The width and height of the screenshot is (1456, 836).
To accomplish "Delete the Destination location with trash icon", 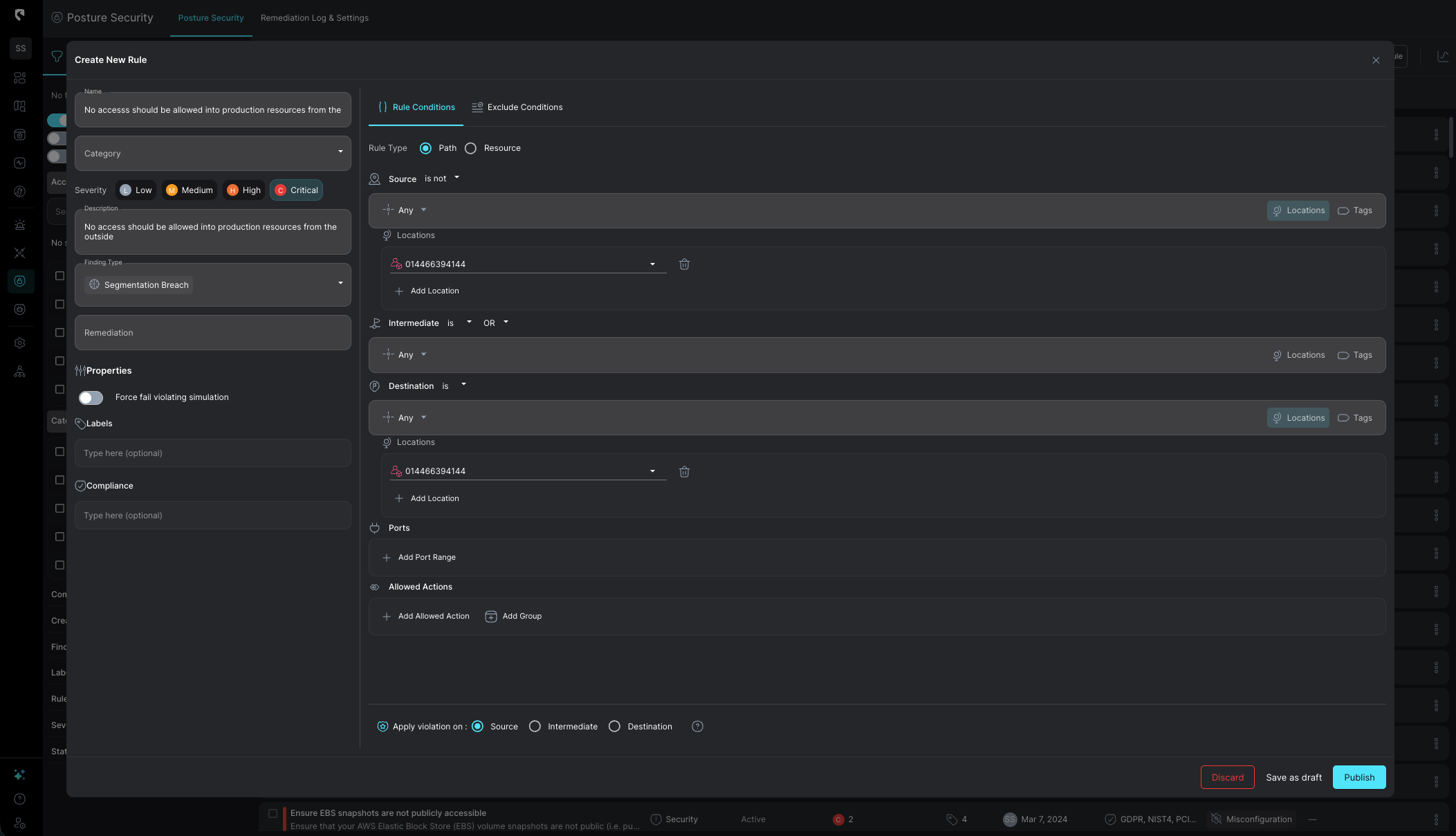I will point(684,472).
